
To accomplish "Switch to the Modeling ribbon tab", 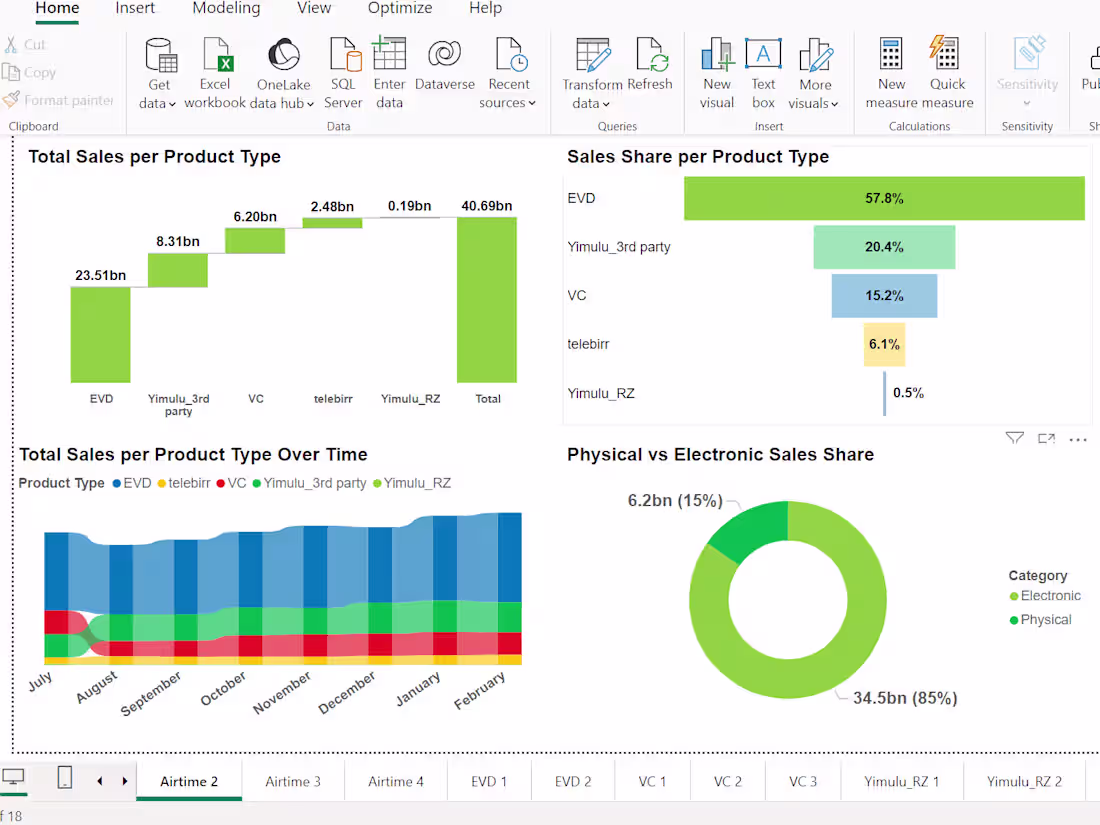I will 226,8.
